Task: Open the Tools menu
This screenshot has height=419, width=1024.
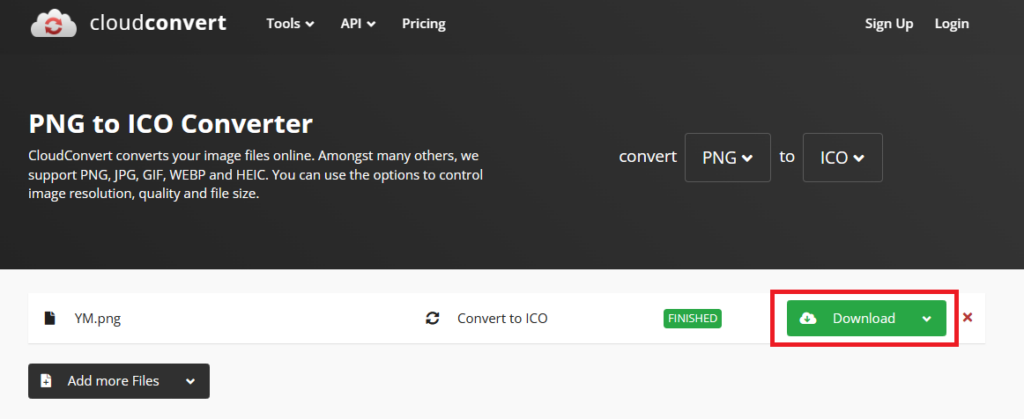Action: [290, 24]
